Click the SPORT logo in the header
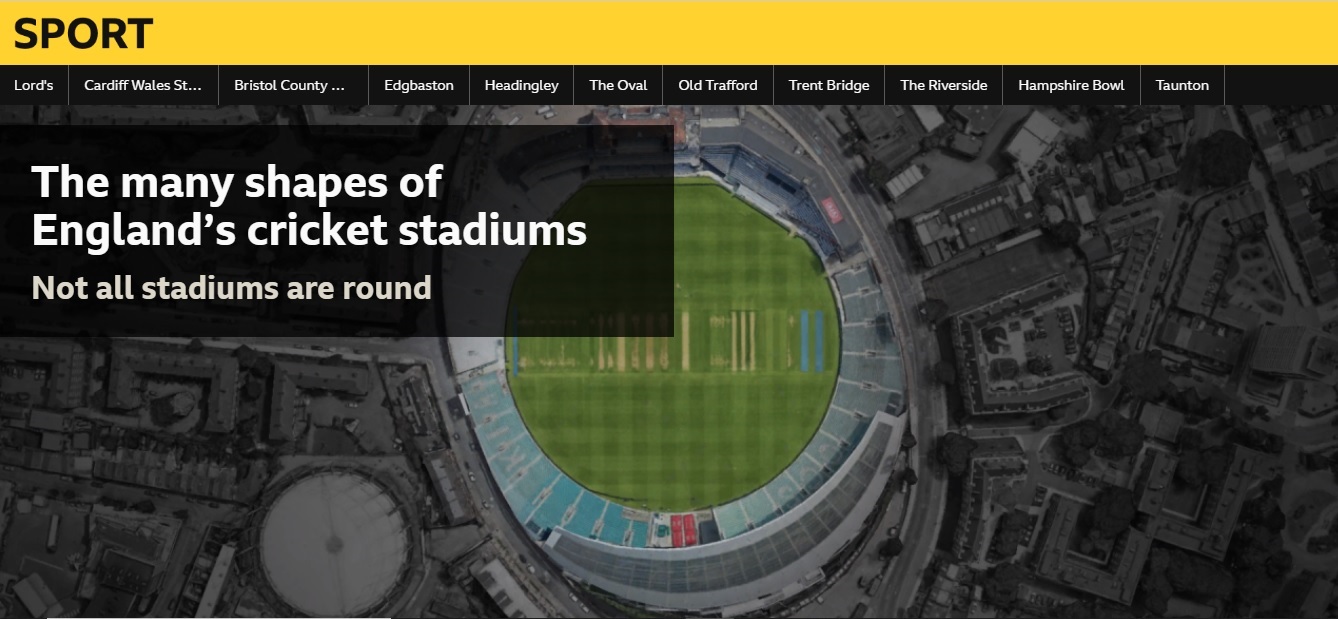 coord(83,34)
